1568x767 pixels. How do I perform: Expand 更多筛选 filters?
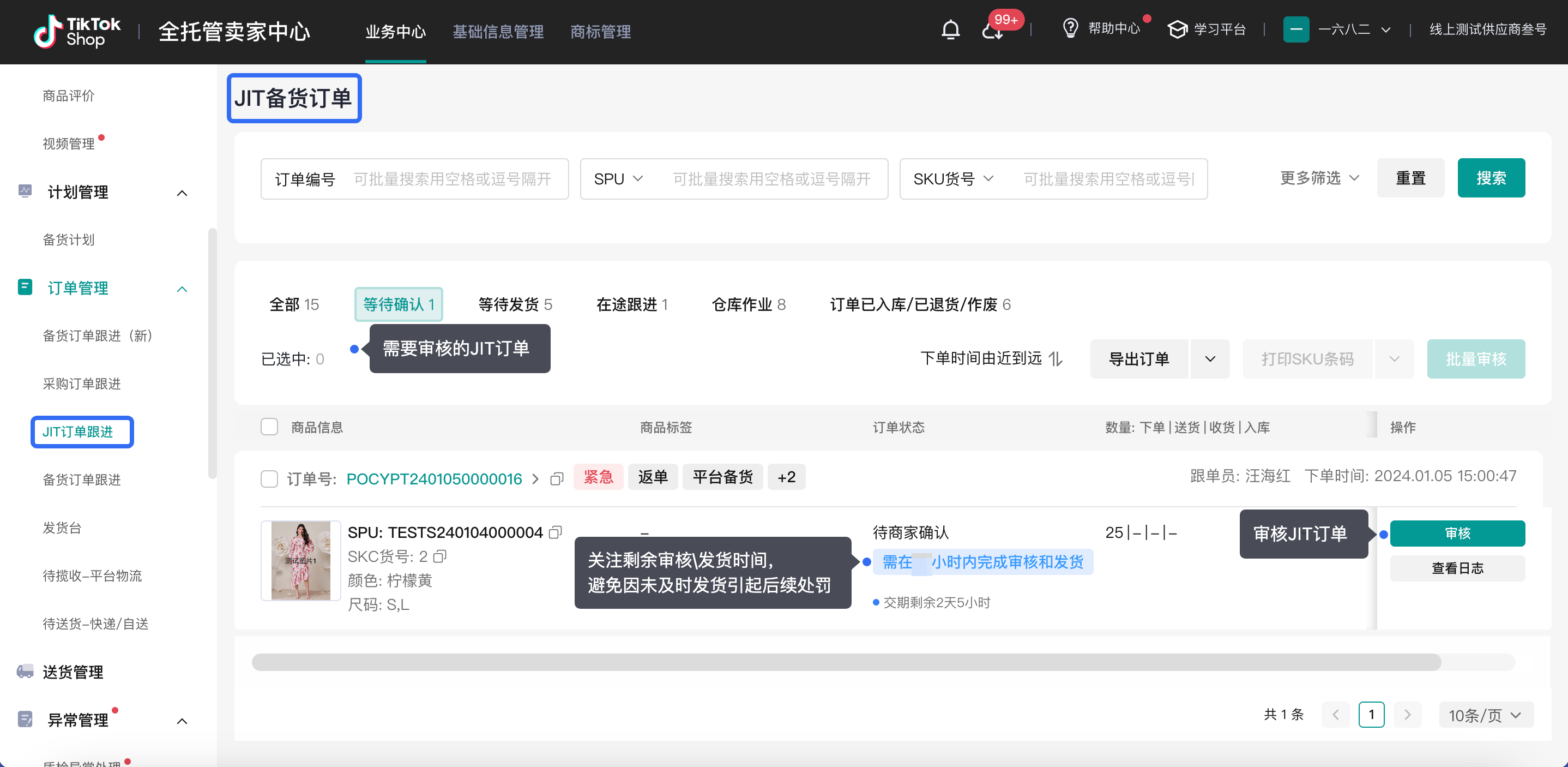(x=1319, y=178)
